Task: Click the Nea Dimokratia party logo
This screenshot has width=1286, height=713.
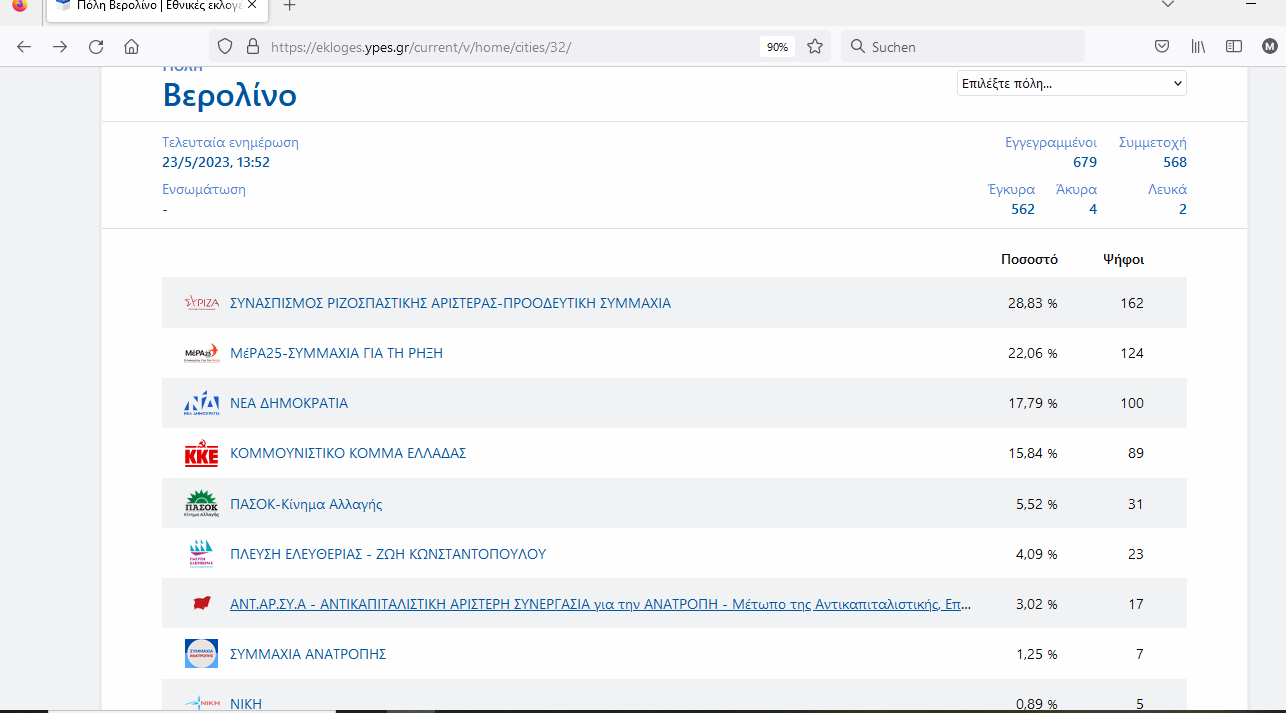Action: pyautogui.click(x=201, y=403)
